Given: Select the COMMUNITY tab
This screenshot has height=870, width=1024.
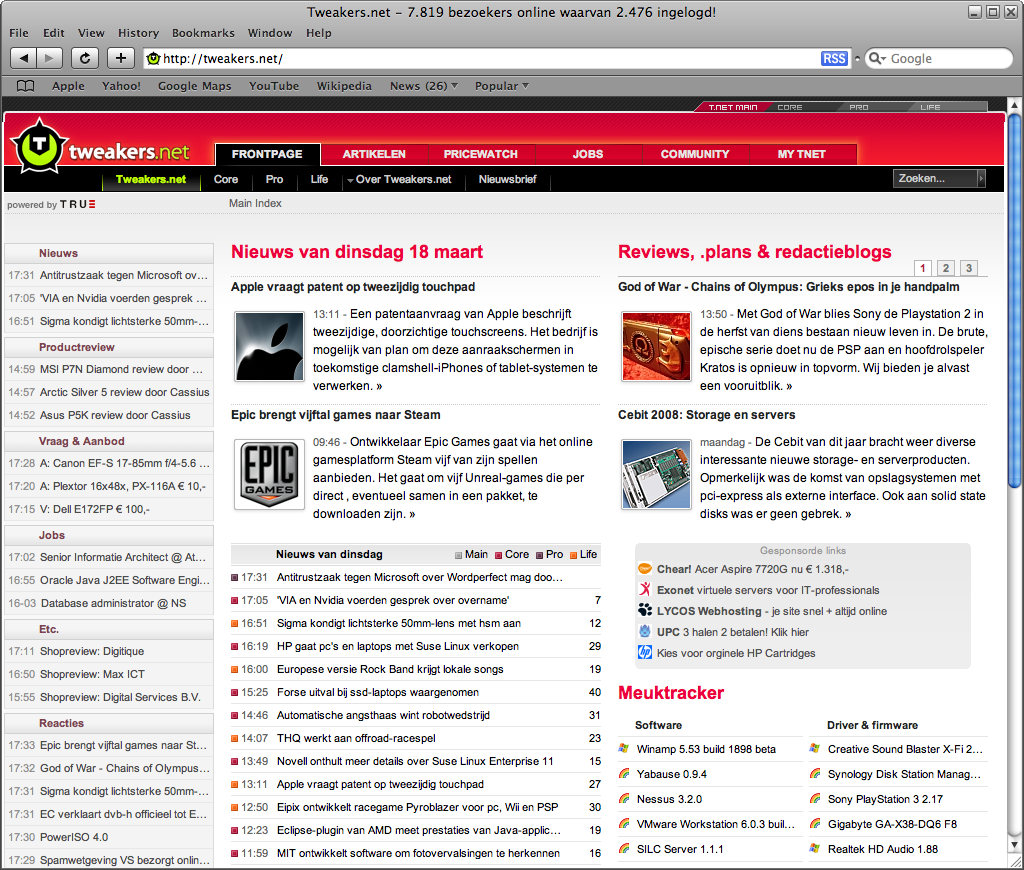Looking at the screenshot, I should click(695, 154).
